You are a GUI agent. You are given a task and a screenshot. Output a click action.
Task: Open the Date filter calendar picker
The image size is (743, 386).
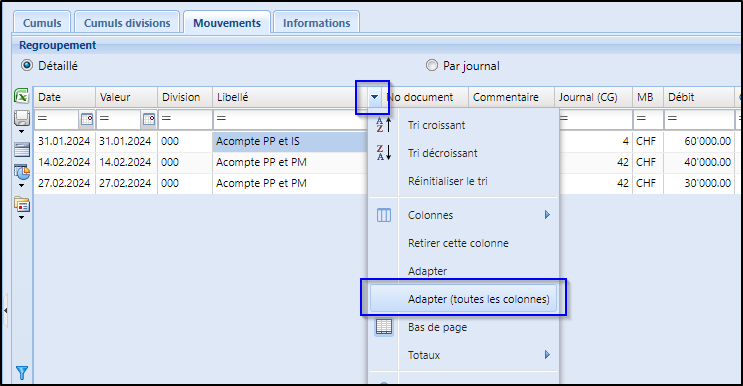(x=87, y=119)
